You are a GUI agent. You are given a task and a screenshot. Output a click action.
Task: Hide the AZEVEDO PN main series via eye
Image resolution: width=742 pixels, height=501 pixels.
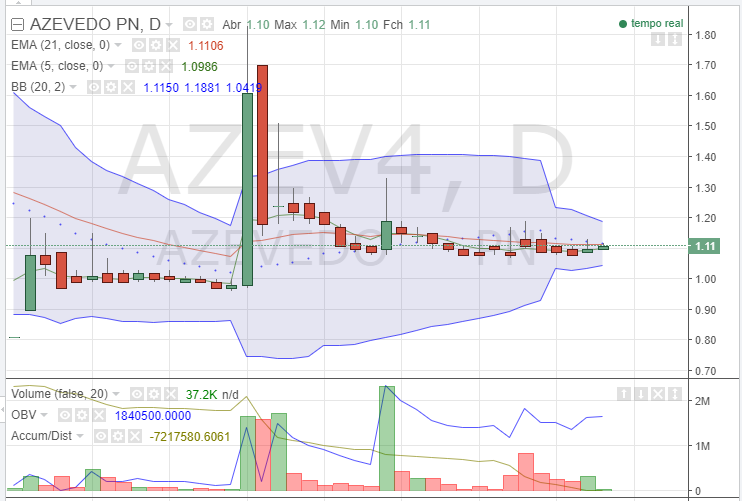pyautogui.click(x=190, y=24)
